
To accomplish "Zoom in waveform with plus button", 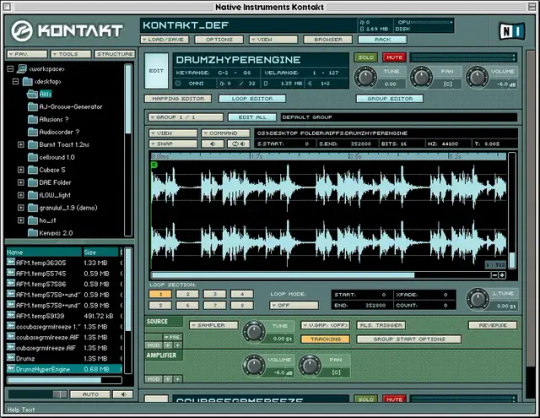I will coord(502,275).
